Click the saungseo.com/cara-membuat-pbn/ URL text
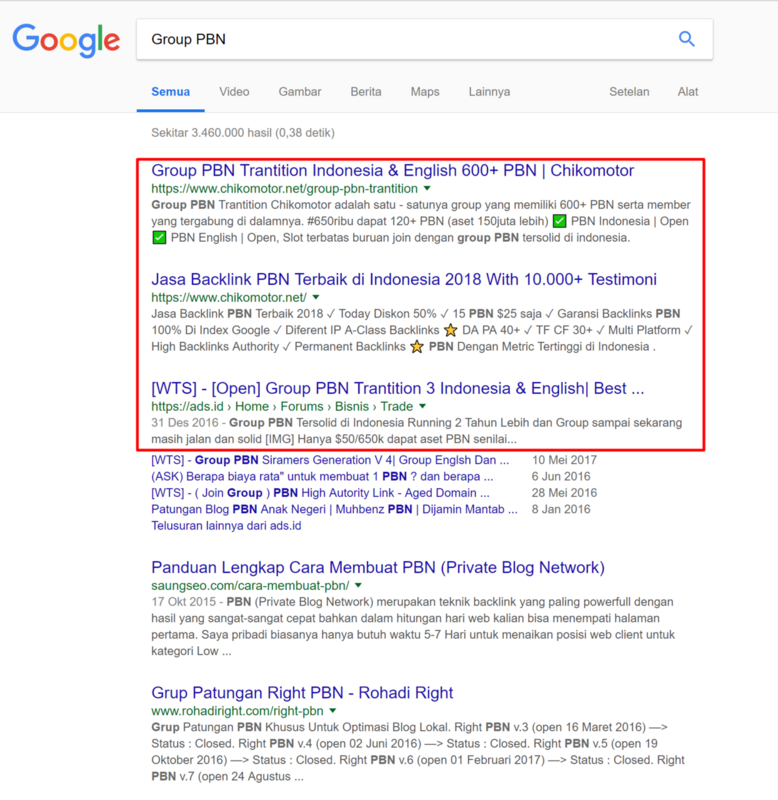This screenshot has height=800, width=778. pos(250,586)
